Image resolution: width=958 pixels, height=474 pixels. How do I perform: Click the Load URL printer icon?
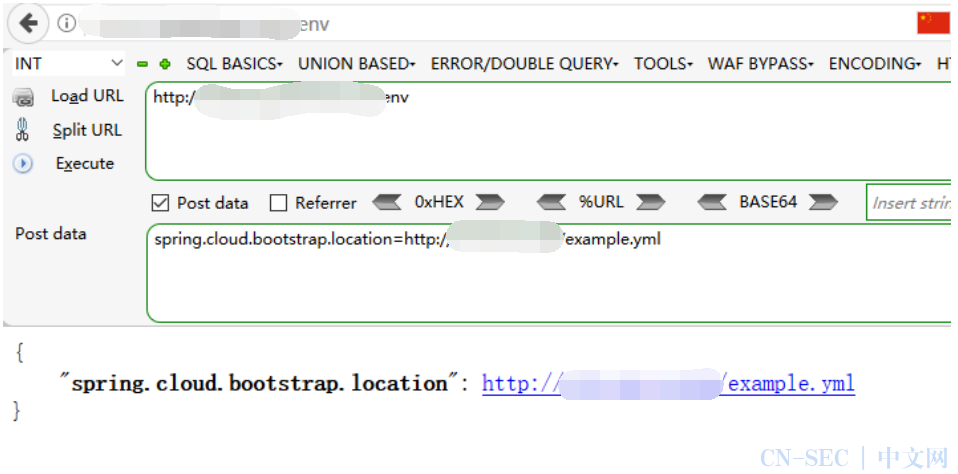pyautogui.click(x=23, y=97)
